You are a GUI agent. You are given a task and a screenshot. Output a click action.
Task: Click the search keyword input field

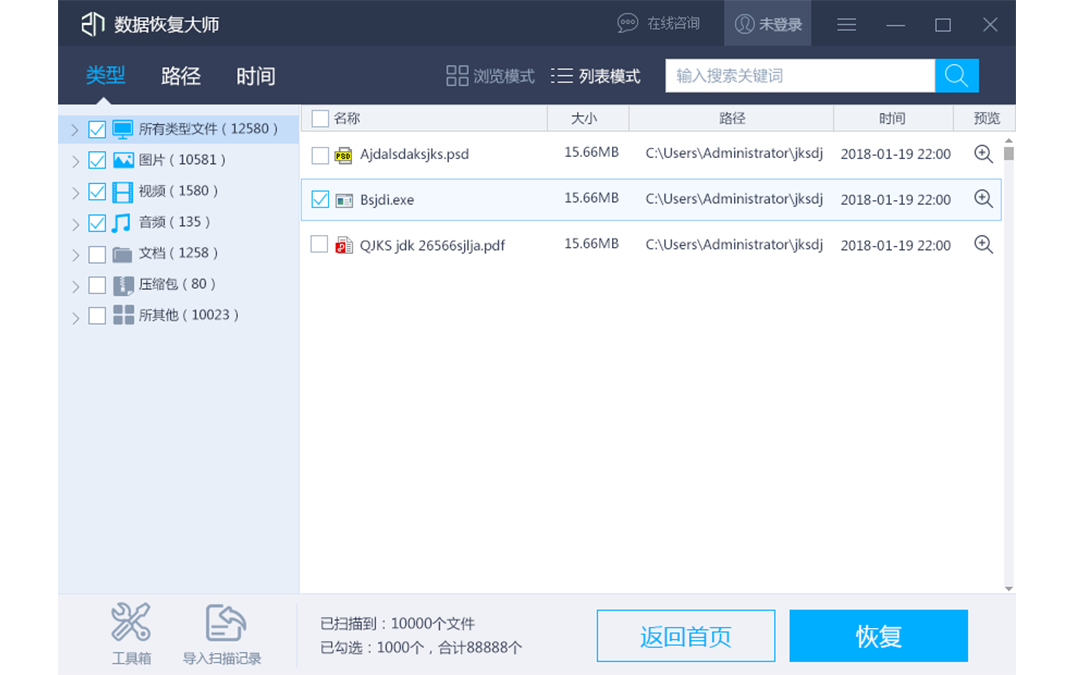tap(800, 75)
